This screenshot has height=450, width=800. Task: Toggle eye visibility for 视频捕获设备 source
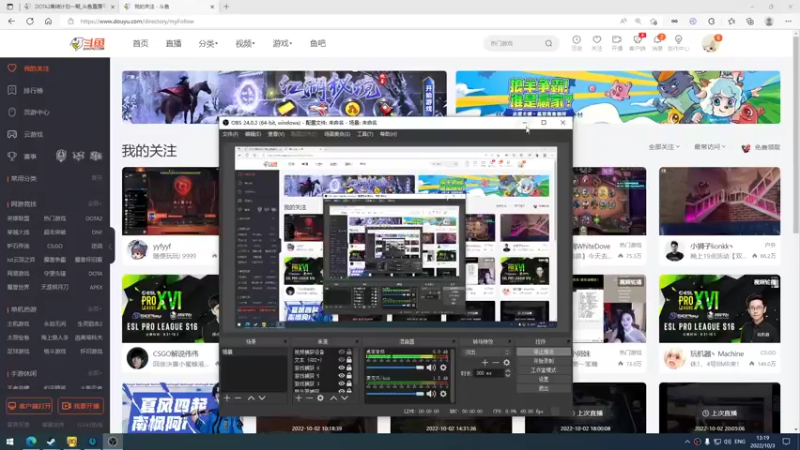pos(341,352)
